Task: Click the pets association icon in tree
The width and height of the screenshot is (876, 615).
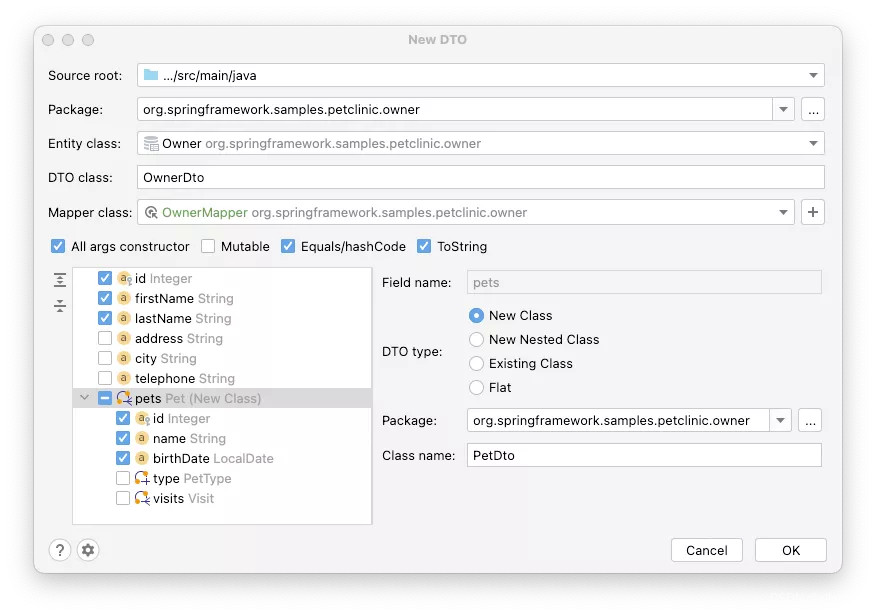Action: [124, 399]
